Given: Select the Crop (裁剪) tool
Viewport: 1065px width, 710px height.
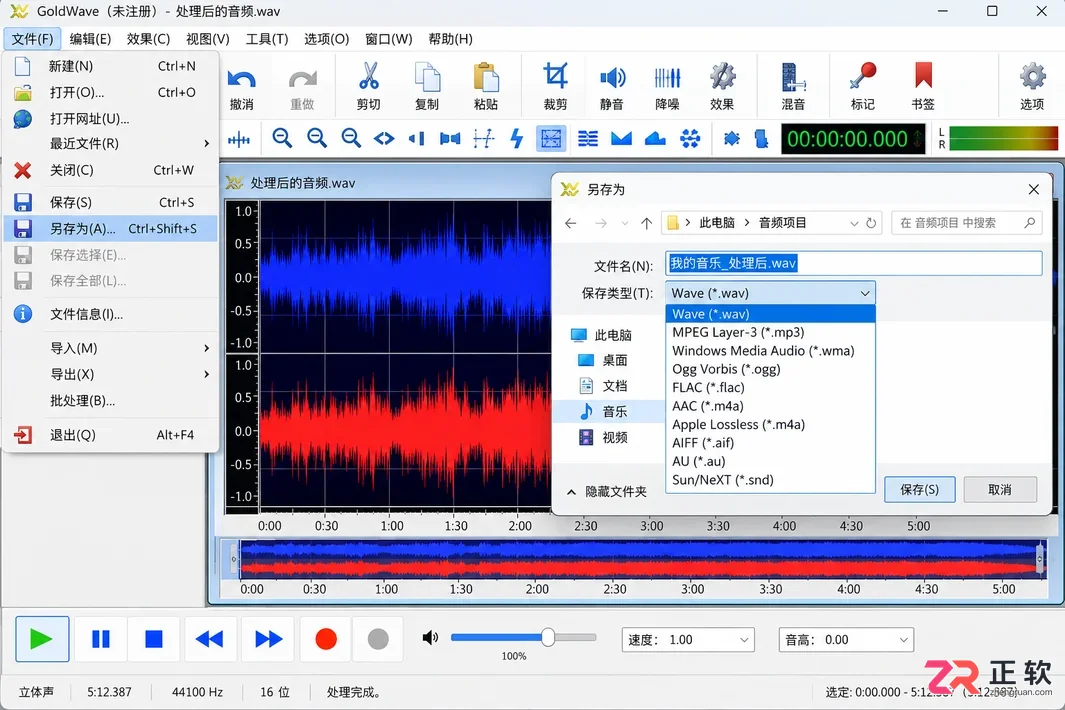Looking at the screenshot, I should [555, 86].
